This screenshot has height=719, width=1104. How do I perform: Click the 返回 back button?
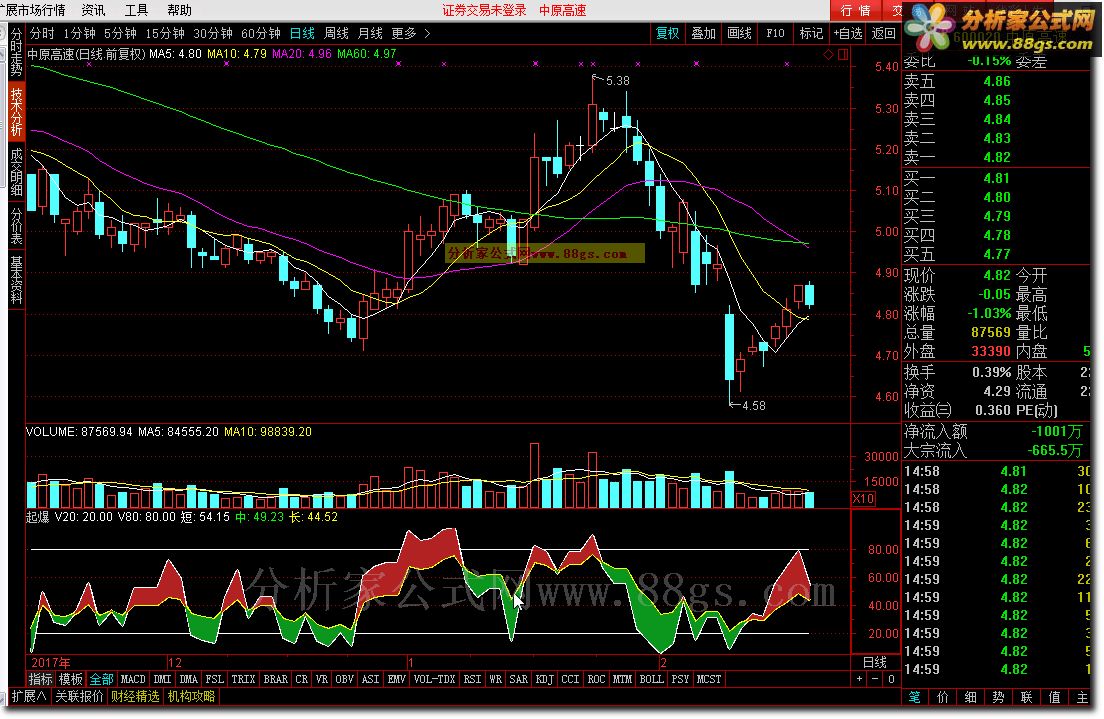tap(883, 33)
